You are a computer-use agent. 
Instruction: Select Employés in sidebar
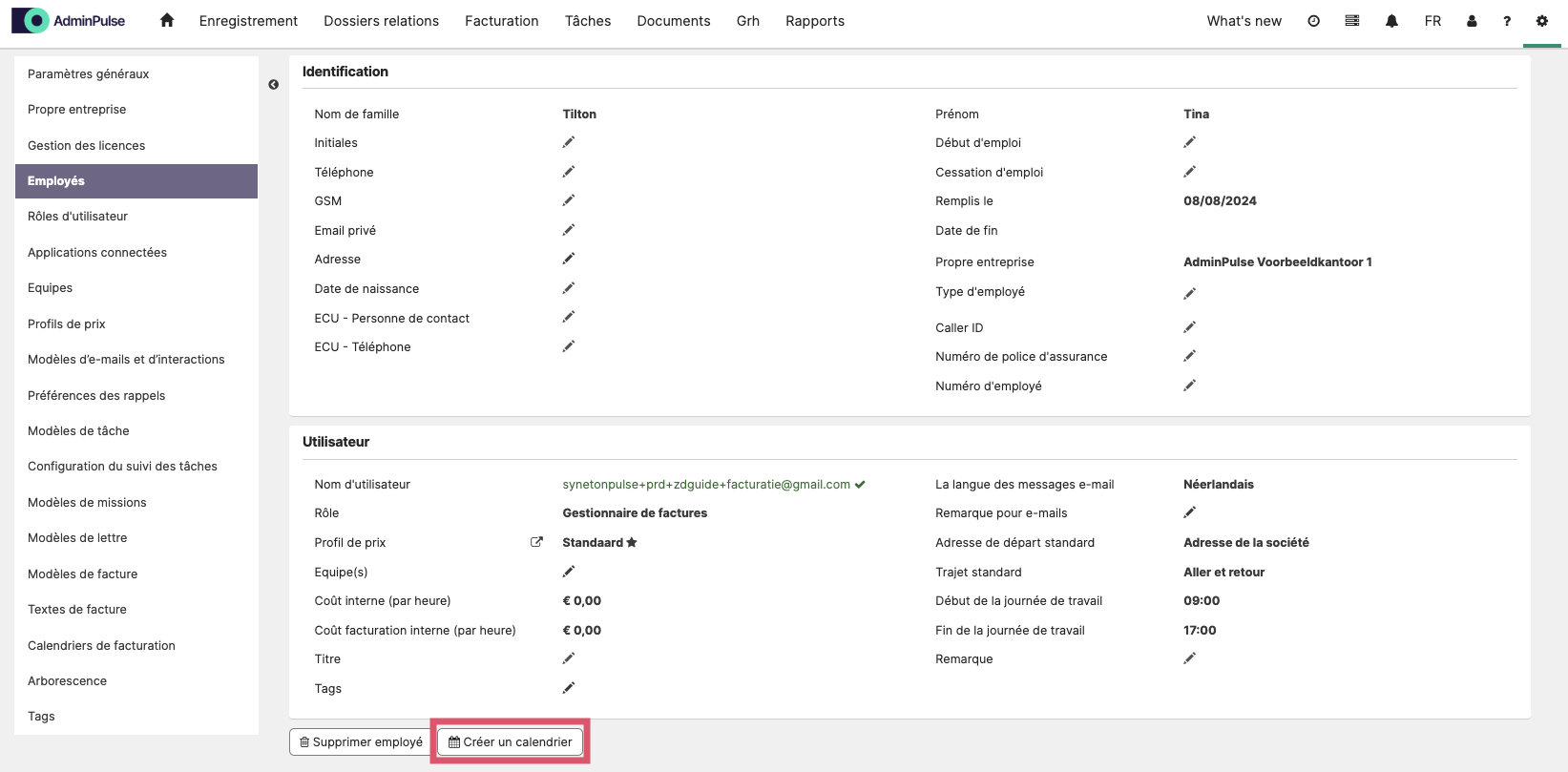click(136, 181)
